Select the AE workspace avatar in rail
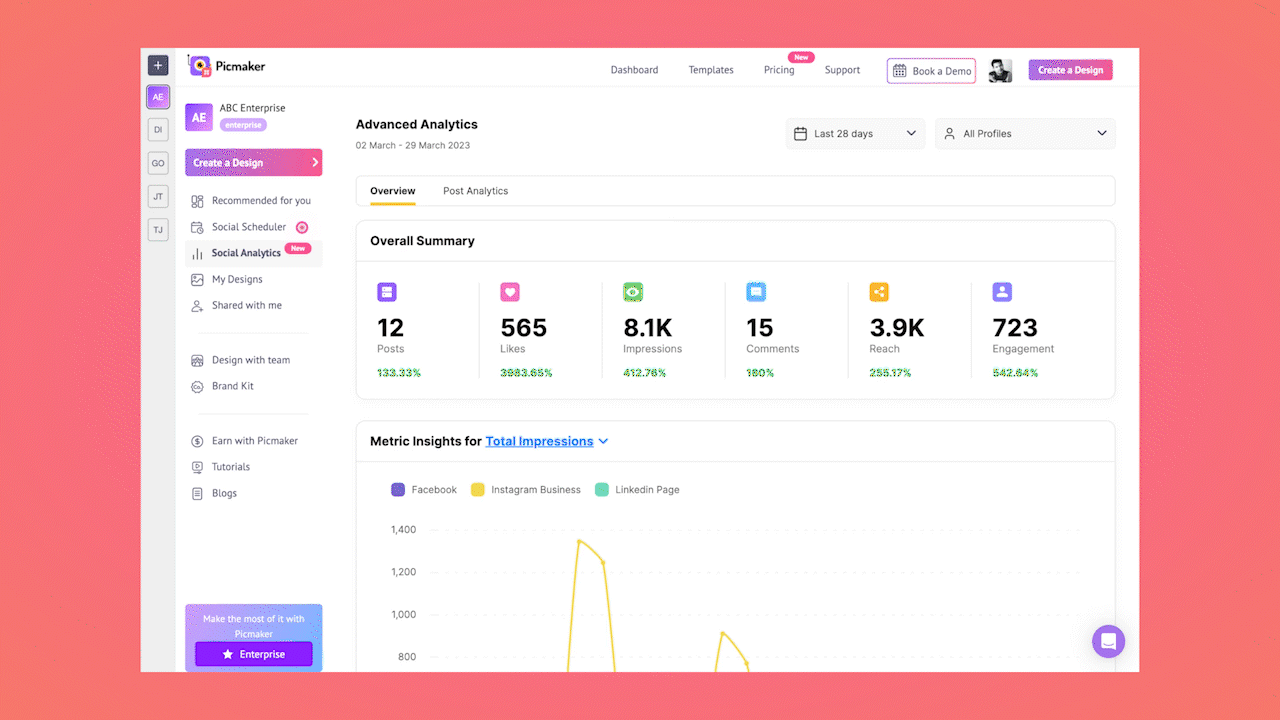This screenshot has height=720, width=1280. pos(158,97)
